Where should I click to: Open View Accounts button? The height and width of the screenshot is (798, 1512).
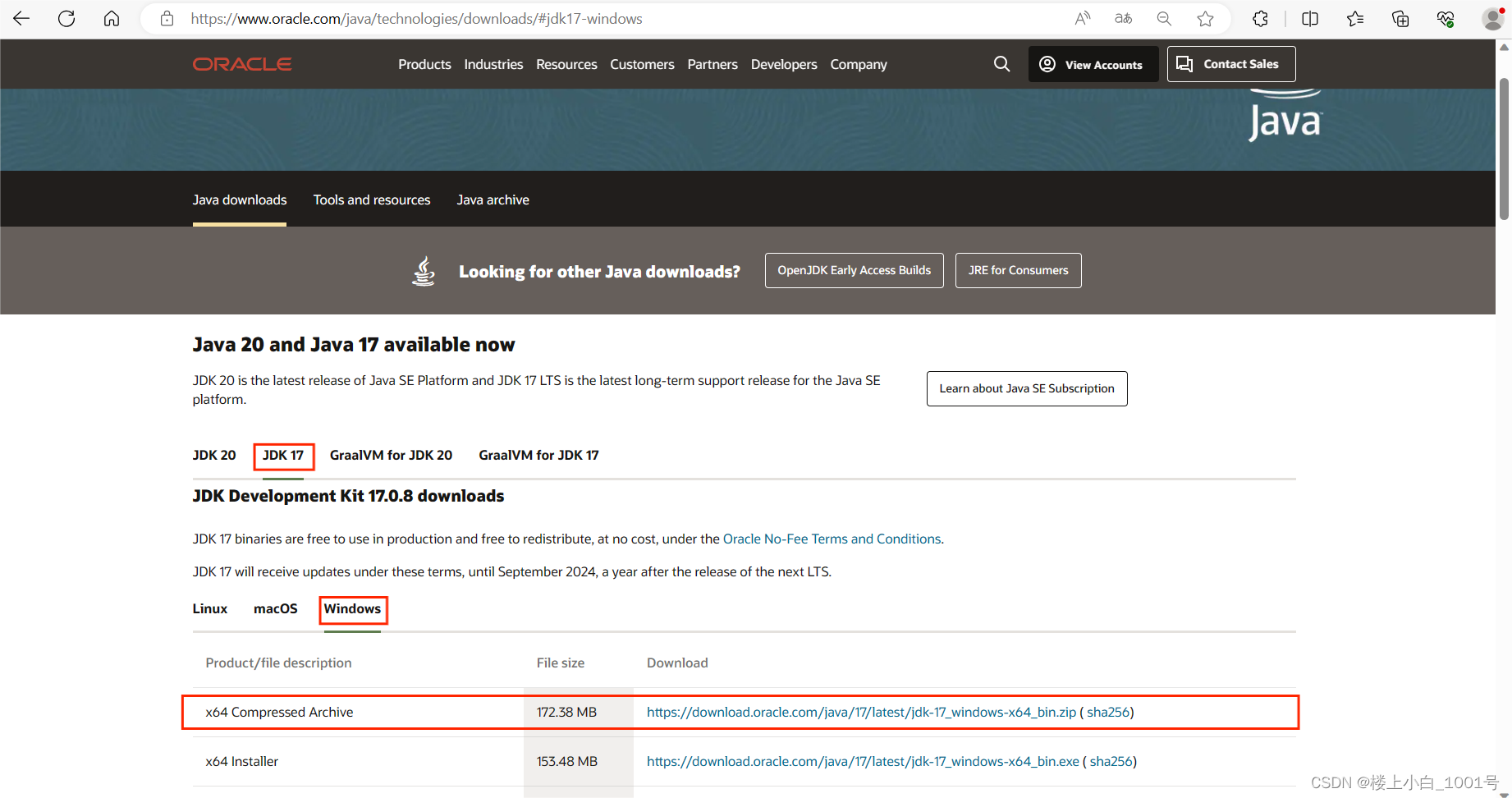tap(1093, 64)
